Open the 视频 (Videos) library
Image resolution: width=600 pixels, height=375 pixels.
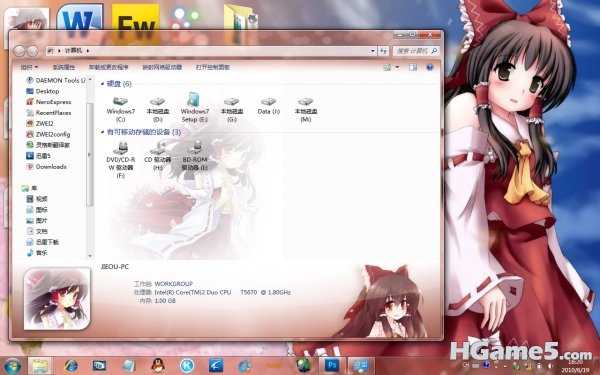37,199
